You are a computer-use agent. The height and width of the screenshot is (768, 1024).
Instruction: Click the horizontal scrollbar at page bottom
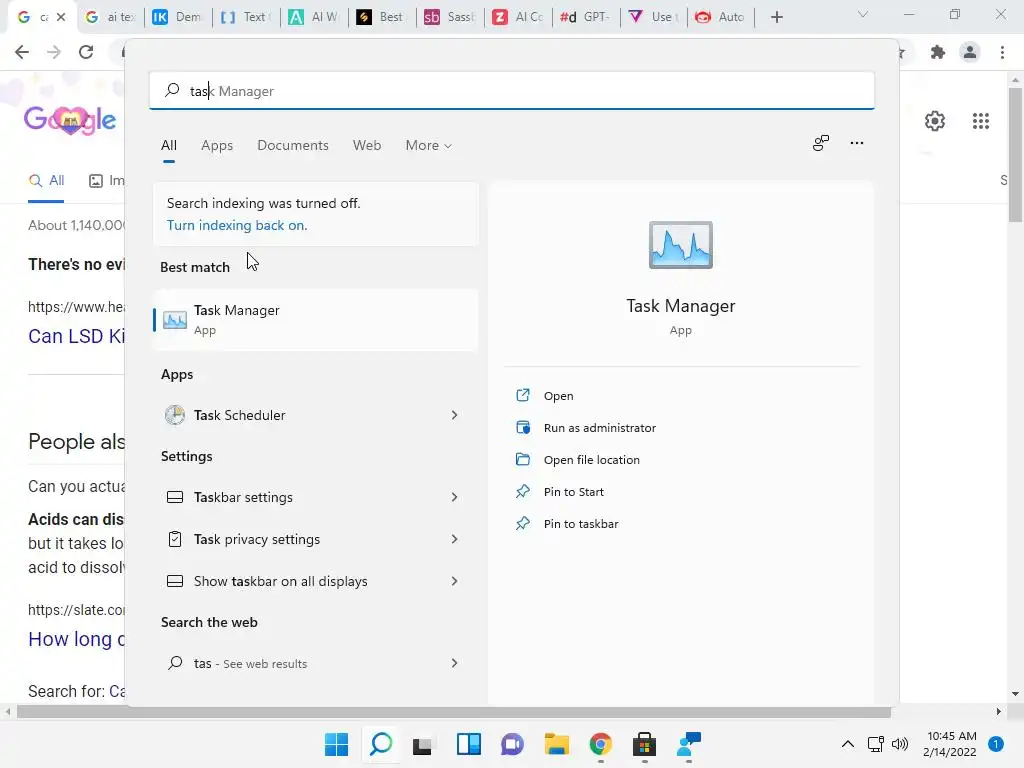[453, 712]
